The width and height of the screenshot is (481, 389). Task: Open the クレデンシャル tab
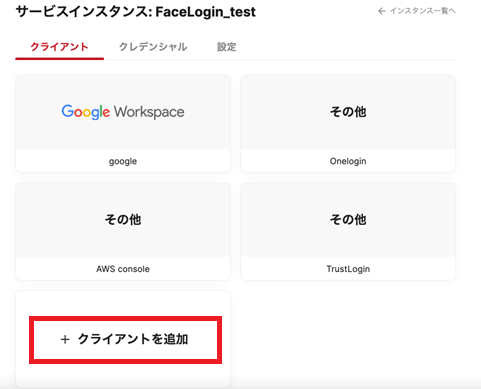(153, 47)
